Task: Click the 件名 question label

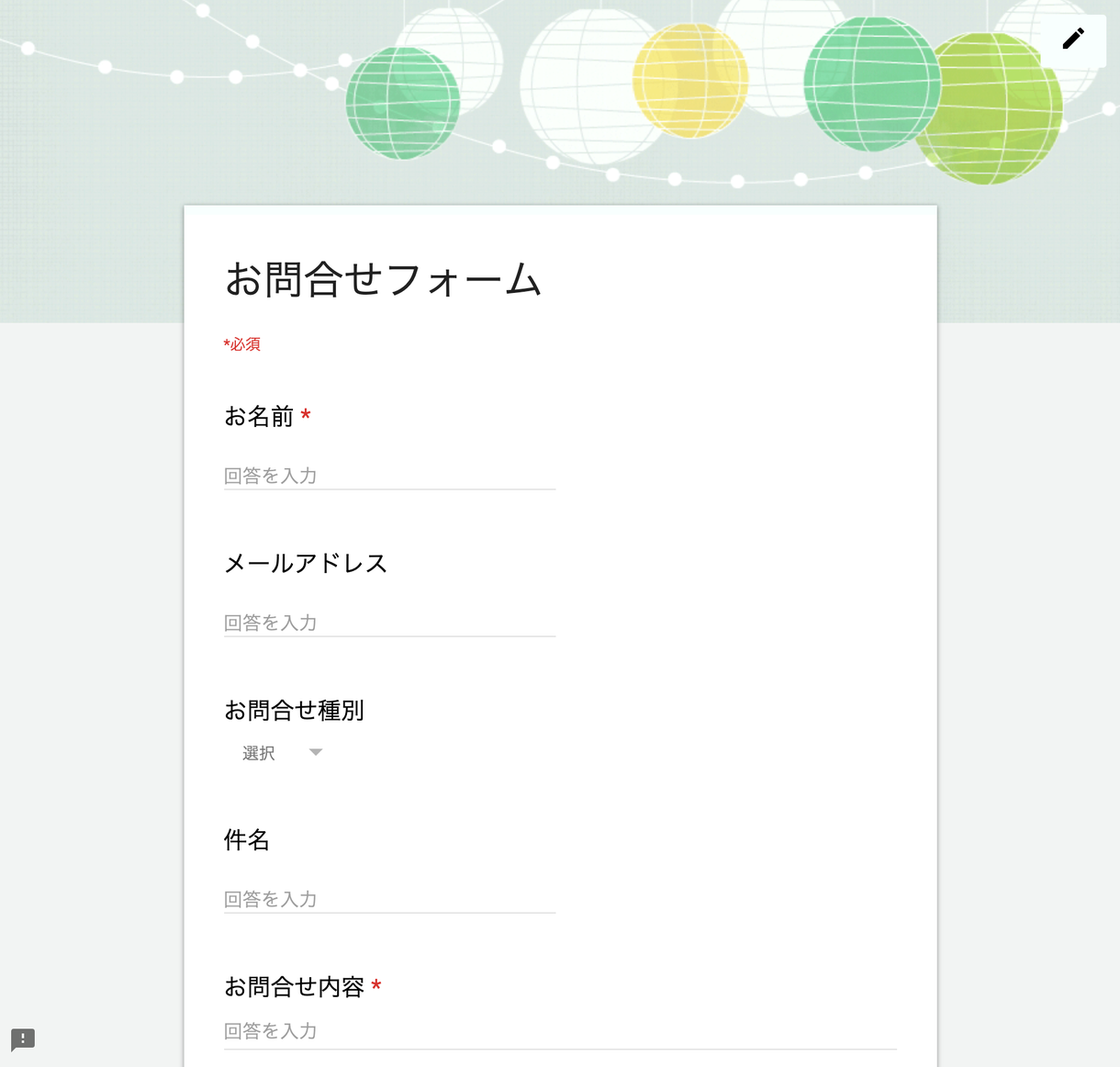Action: [247, 839]
